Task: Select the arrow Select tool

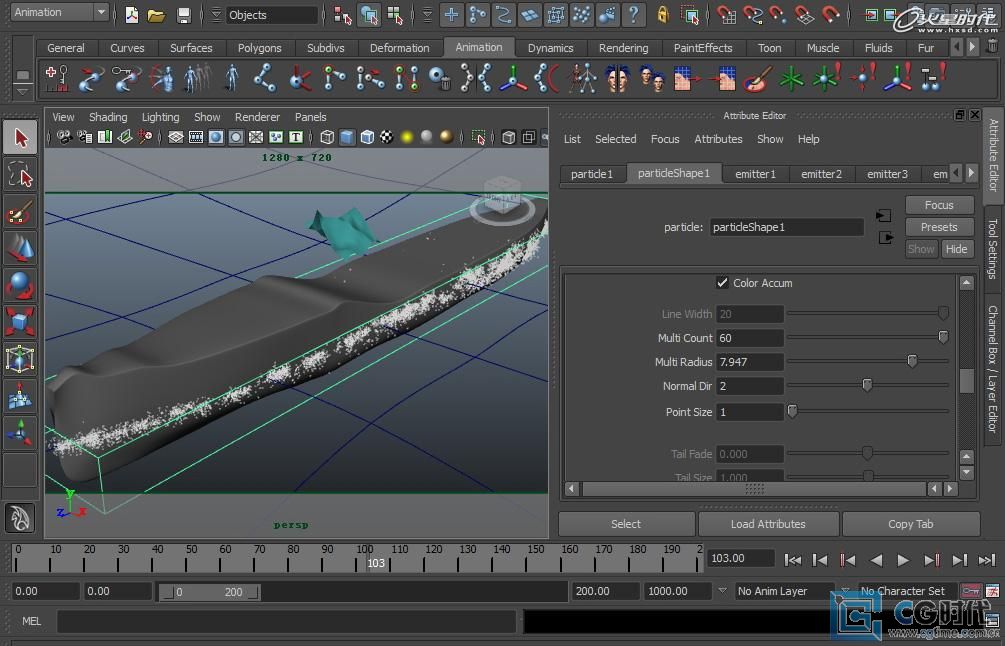Action: coord(21,138)
